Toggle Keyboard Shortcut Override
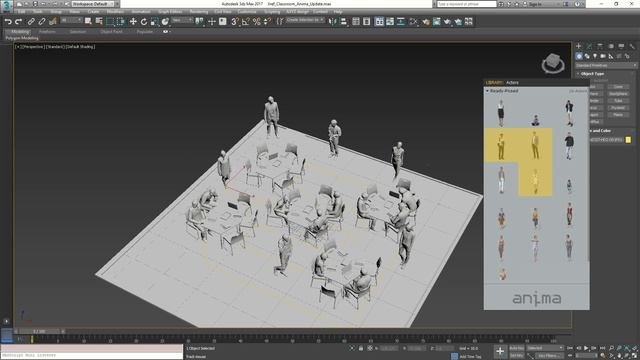 [x=222, y=22]
